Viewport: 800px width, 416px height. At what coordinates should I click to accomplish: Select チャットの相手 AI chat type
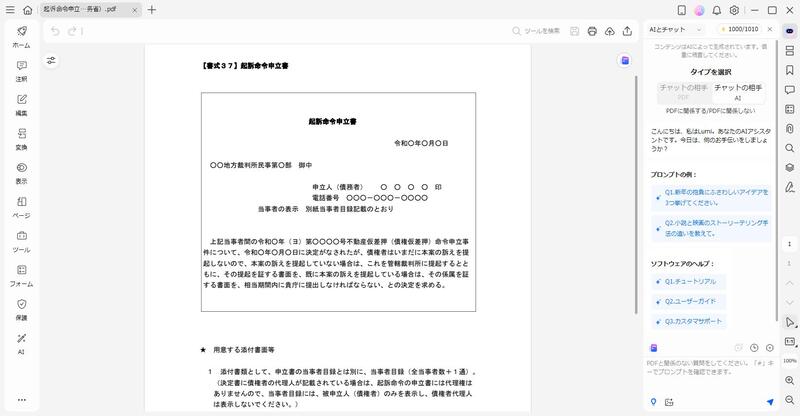pyautogui.click(x=738, y=92)
